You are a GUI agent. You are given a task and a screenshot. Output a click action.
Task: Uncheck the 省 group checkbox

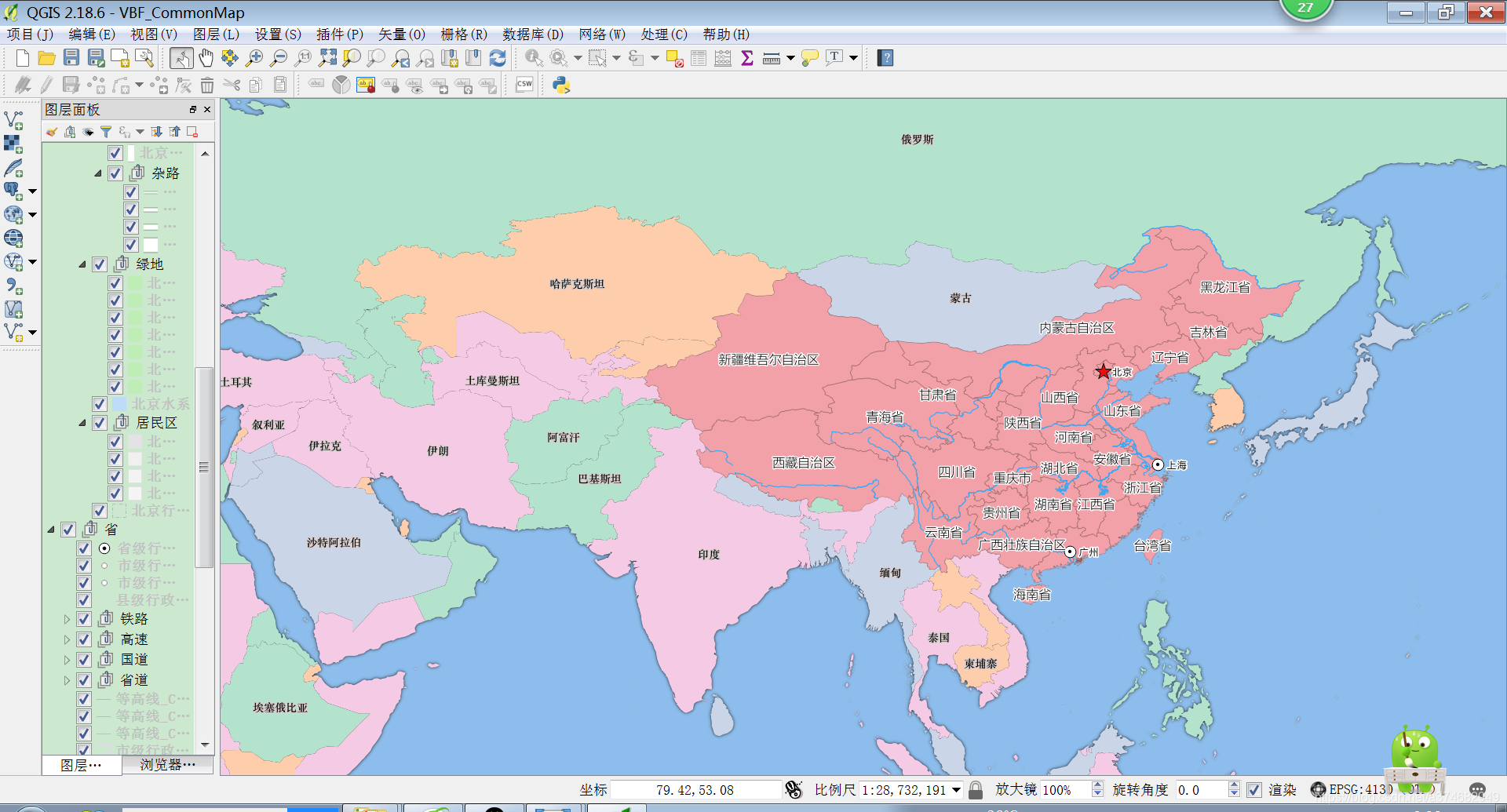(x=68, y=530)
